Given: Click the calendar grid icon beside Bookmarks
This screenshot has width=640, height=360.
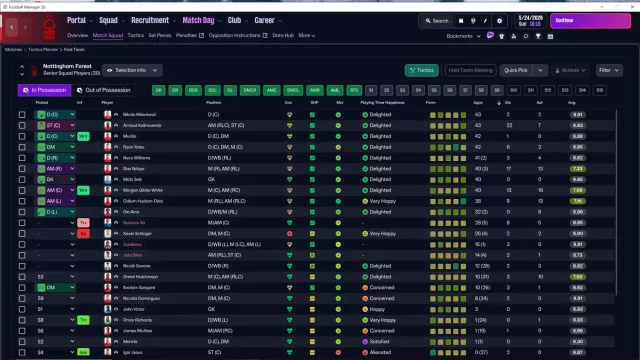Looking at the screenshot, I should point(550,36).
